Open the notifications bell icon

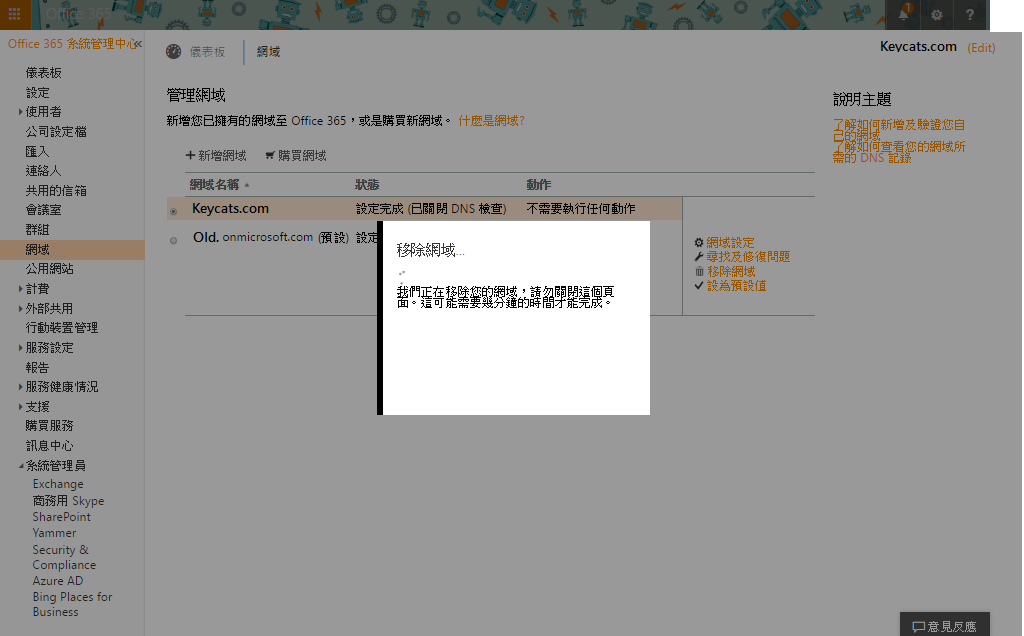pyautogui.click(x=904, y=14)
